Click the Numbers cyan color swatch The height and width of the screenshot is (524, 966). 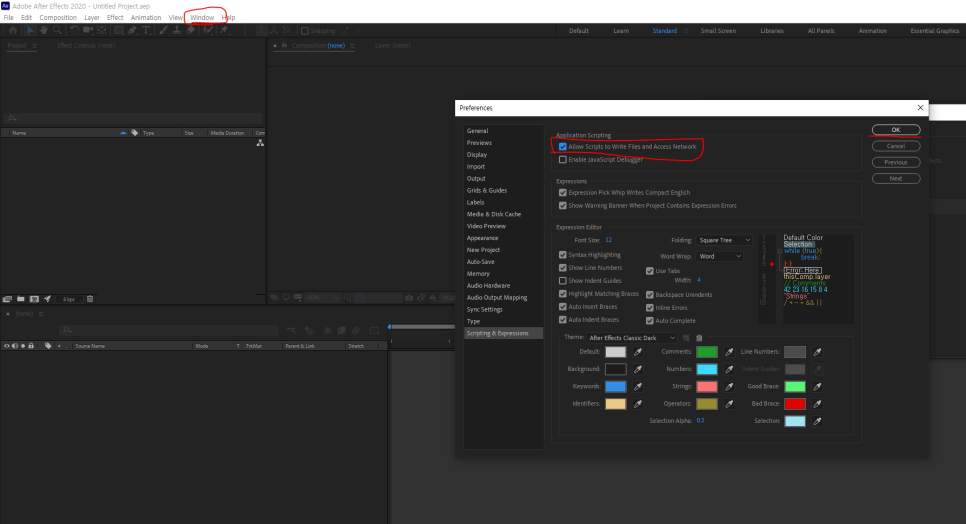[x=707, y=369]
